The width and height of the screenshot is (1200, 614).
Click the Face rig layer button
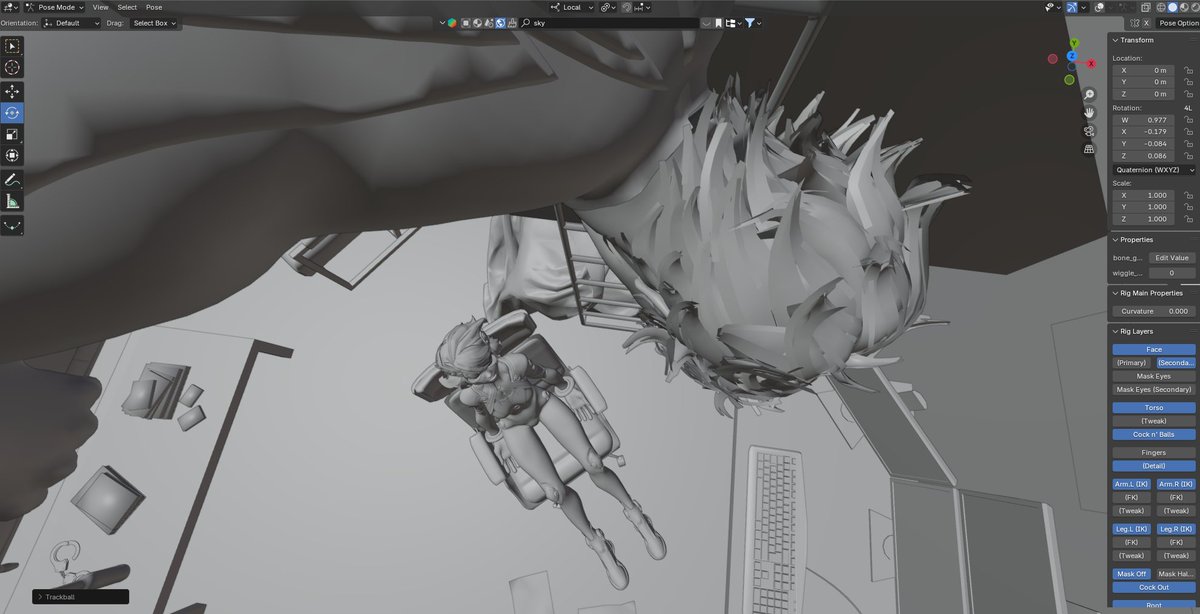1154,350
